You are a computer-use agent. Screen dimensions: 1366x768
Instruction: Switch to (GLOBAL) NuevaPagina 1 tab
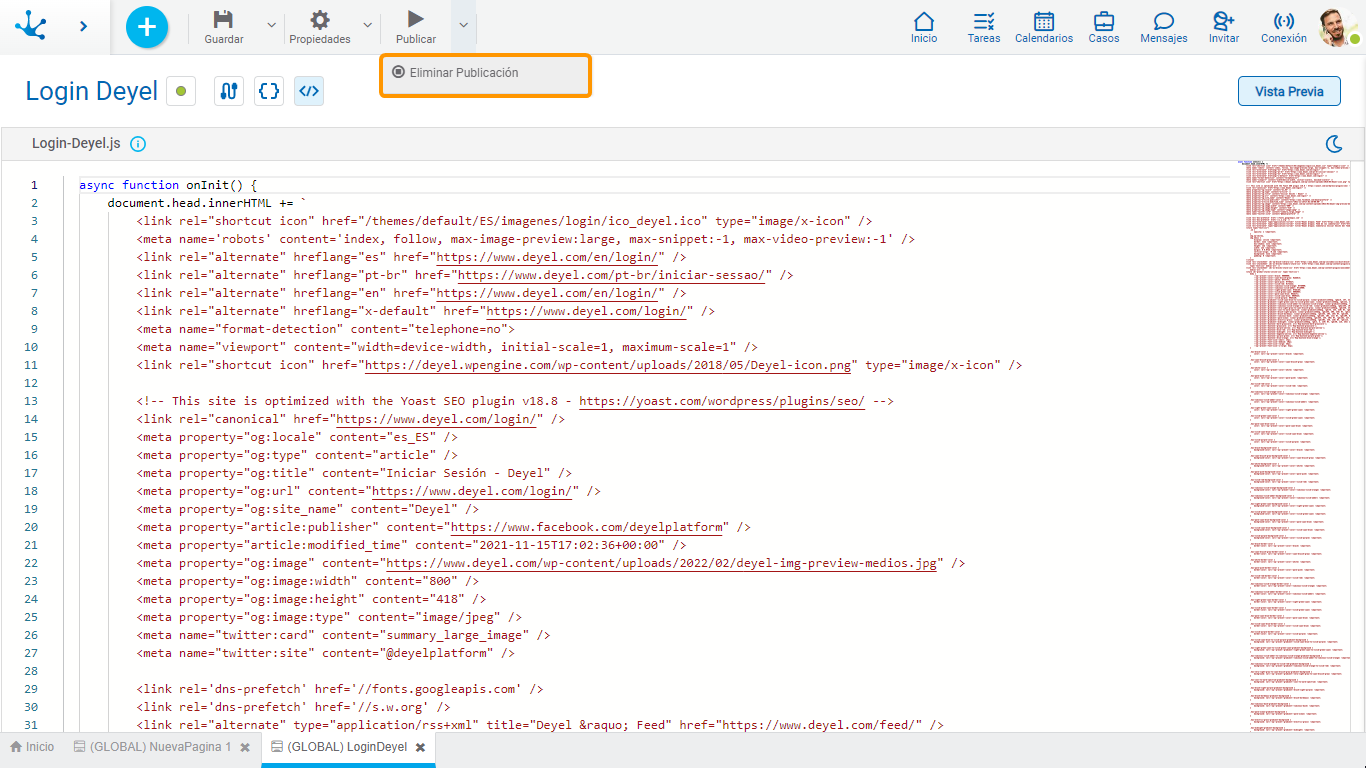pyautogui.click(x=152, y=747)
